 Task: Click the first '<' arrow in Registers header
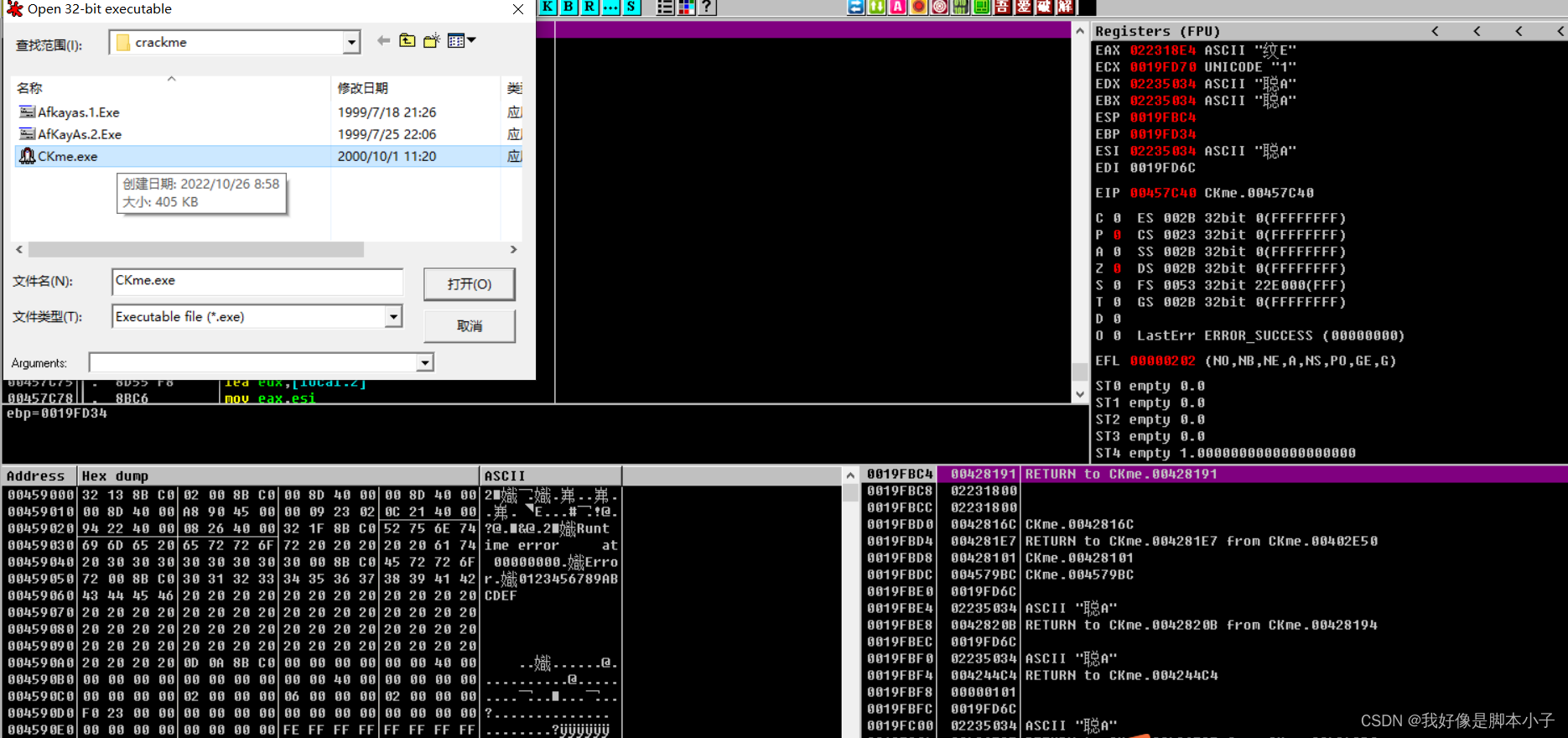[1435, 31]
